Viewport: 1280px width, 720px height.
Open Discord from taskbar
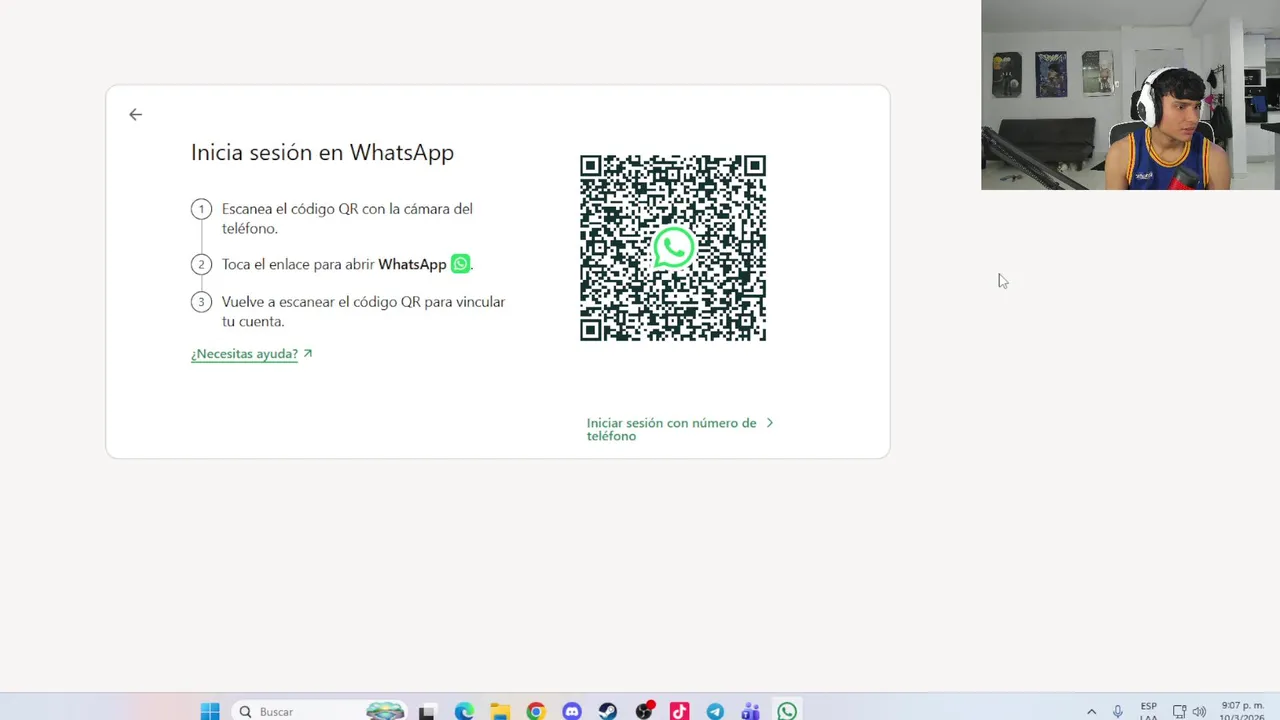(572, 712)
